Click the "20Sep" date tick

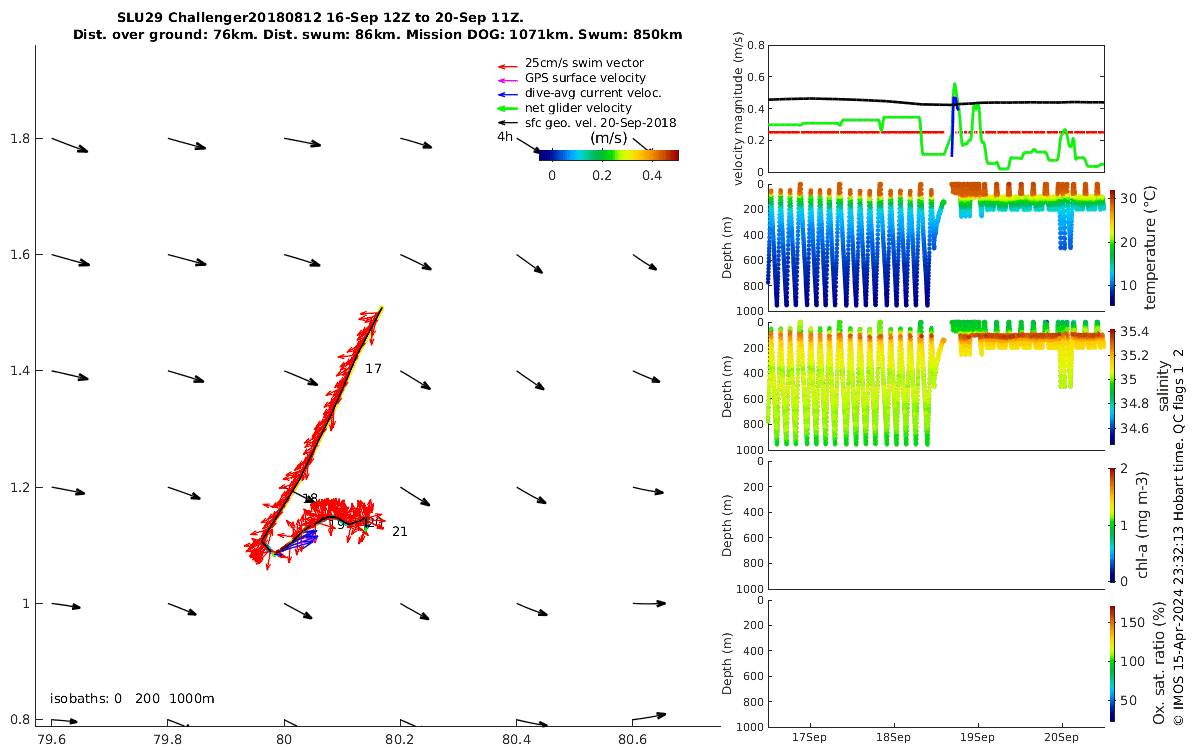tap(1061, 738)
